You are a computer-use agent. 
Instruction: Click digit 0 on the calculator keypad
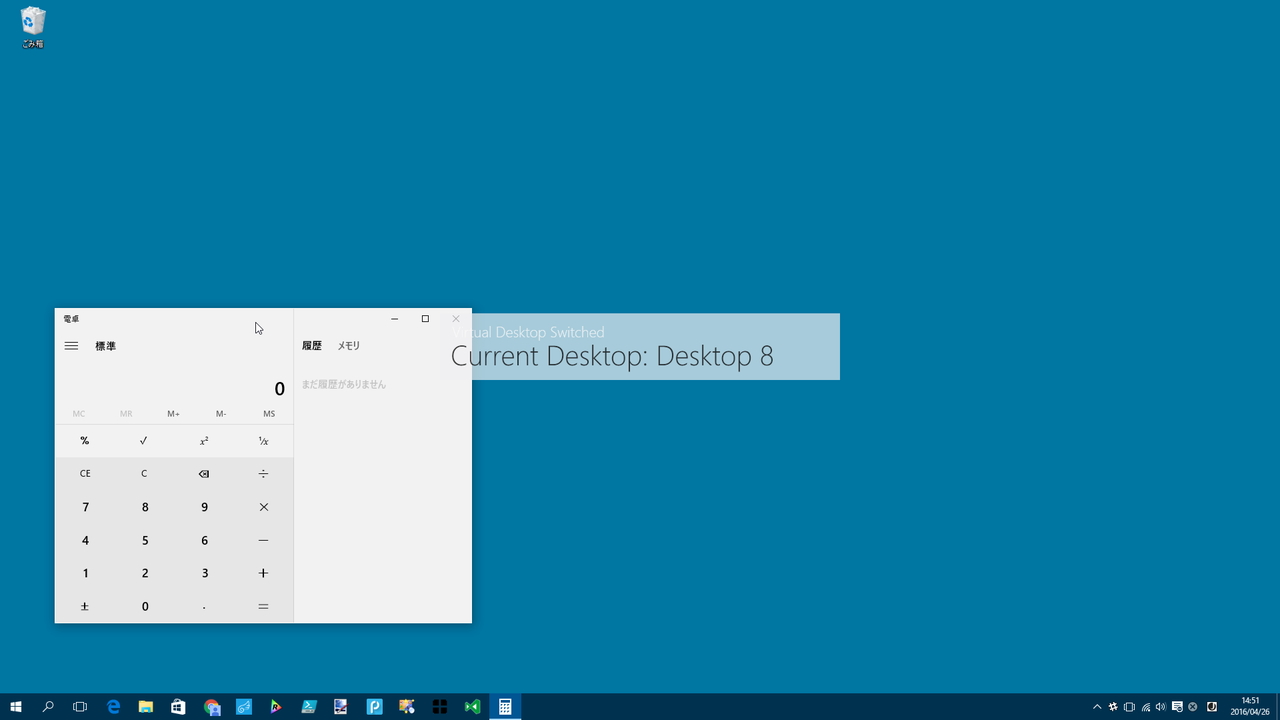(x=144, y=606)
